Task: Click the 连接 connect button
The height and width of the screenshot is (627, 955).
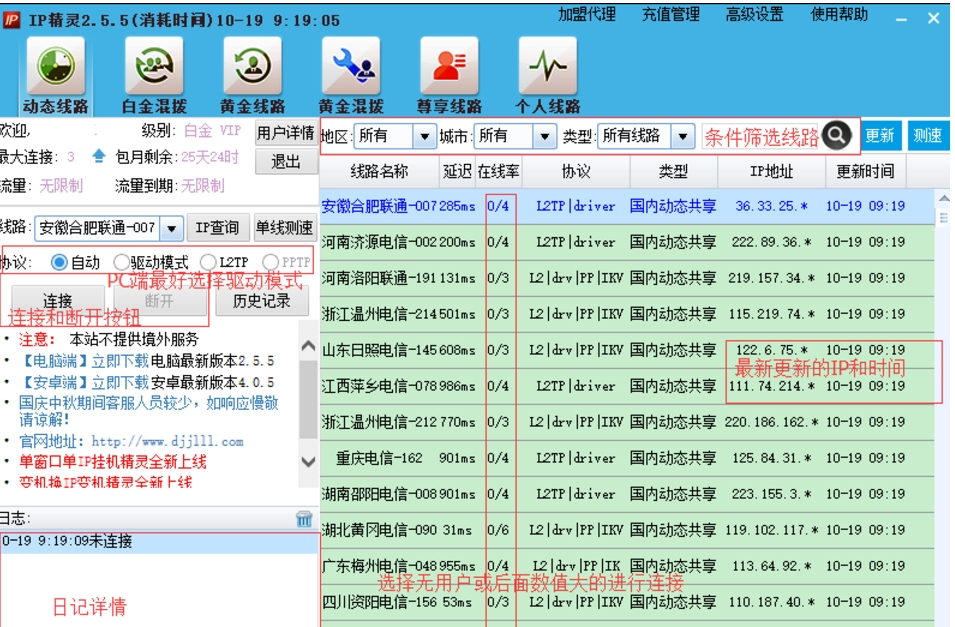Action: point(57,300)
